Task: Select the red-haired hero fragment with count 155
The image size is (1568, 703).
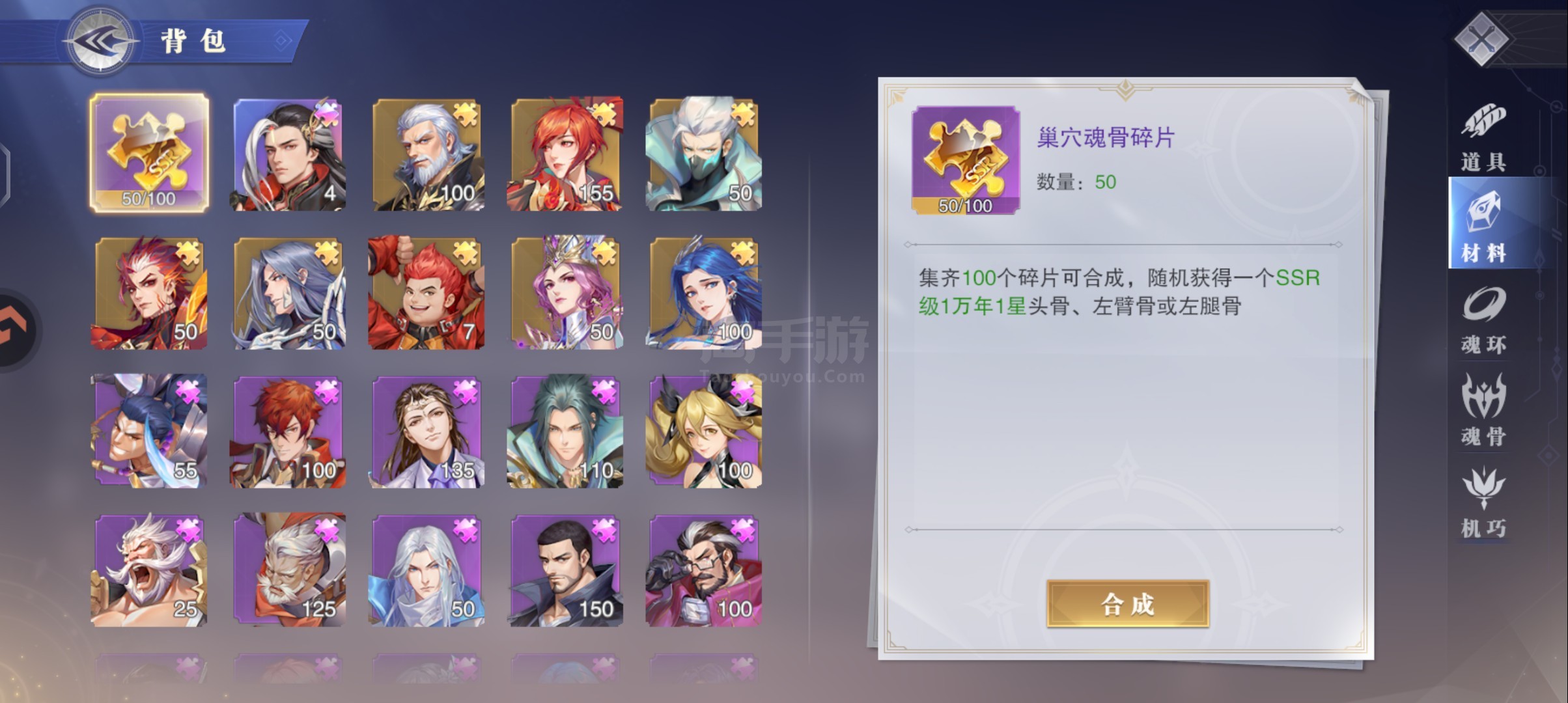Action: point(566,155)
